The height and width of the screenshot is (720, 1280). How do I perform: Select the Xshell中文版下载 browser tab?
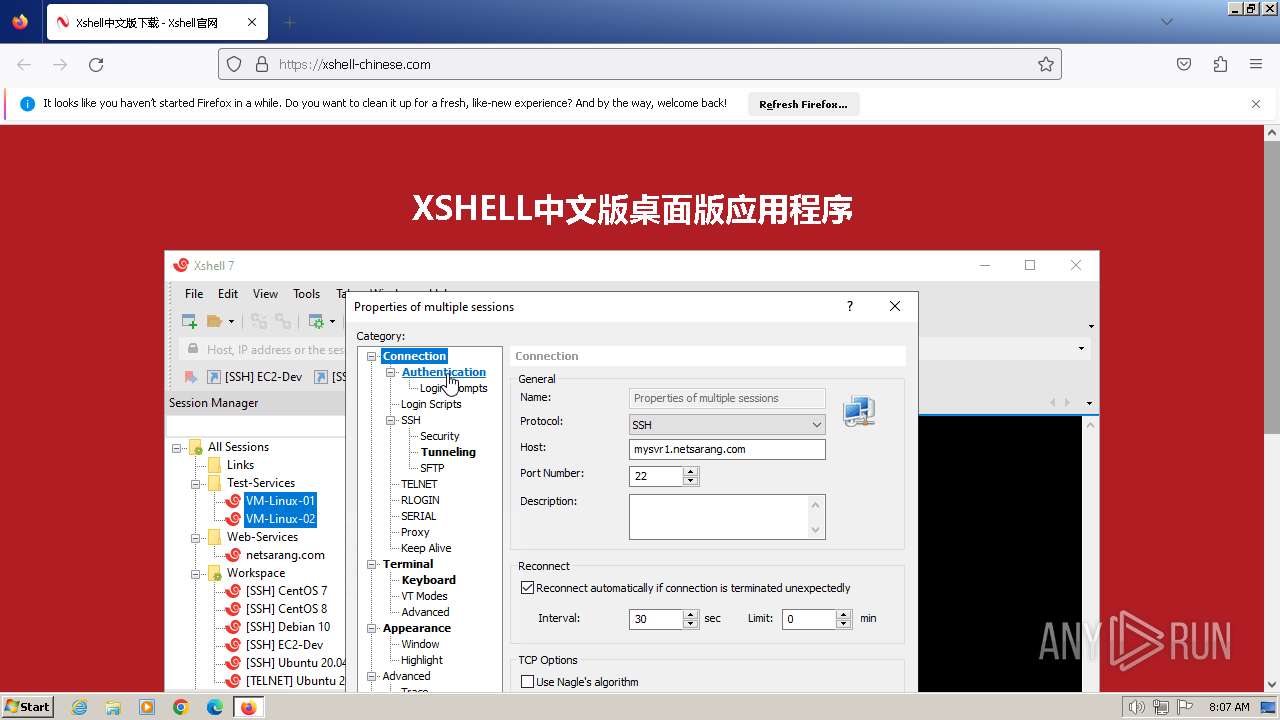pos(155,22)
